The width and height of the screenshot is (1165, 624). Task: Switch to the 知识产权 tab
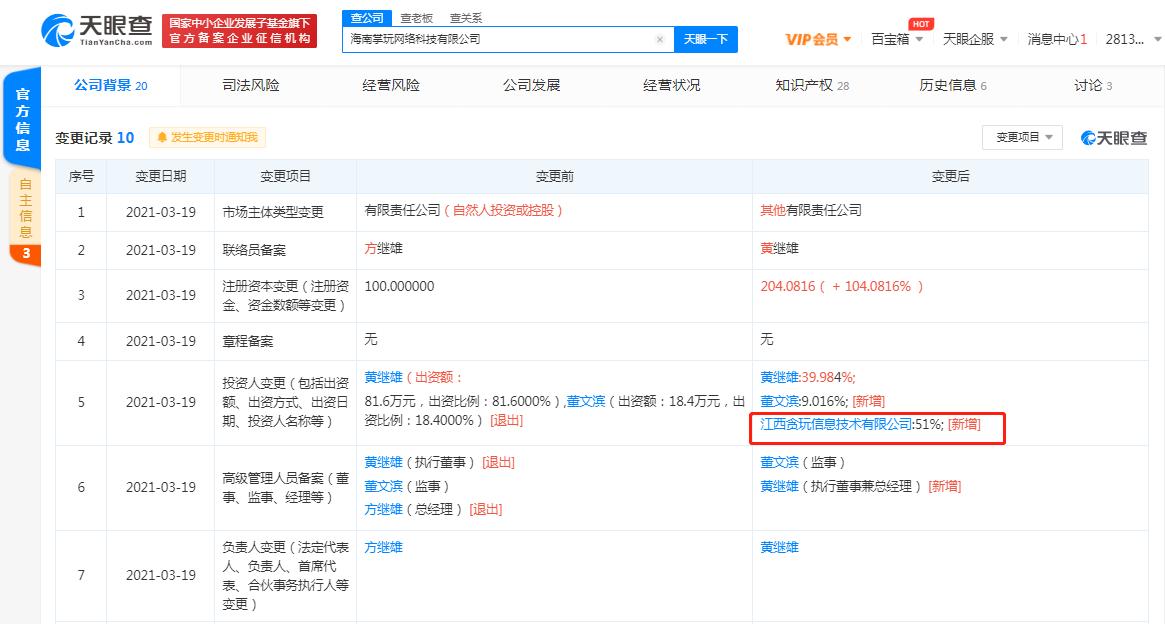[812, 85]
